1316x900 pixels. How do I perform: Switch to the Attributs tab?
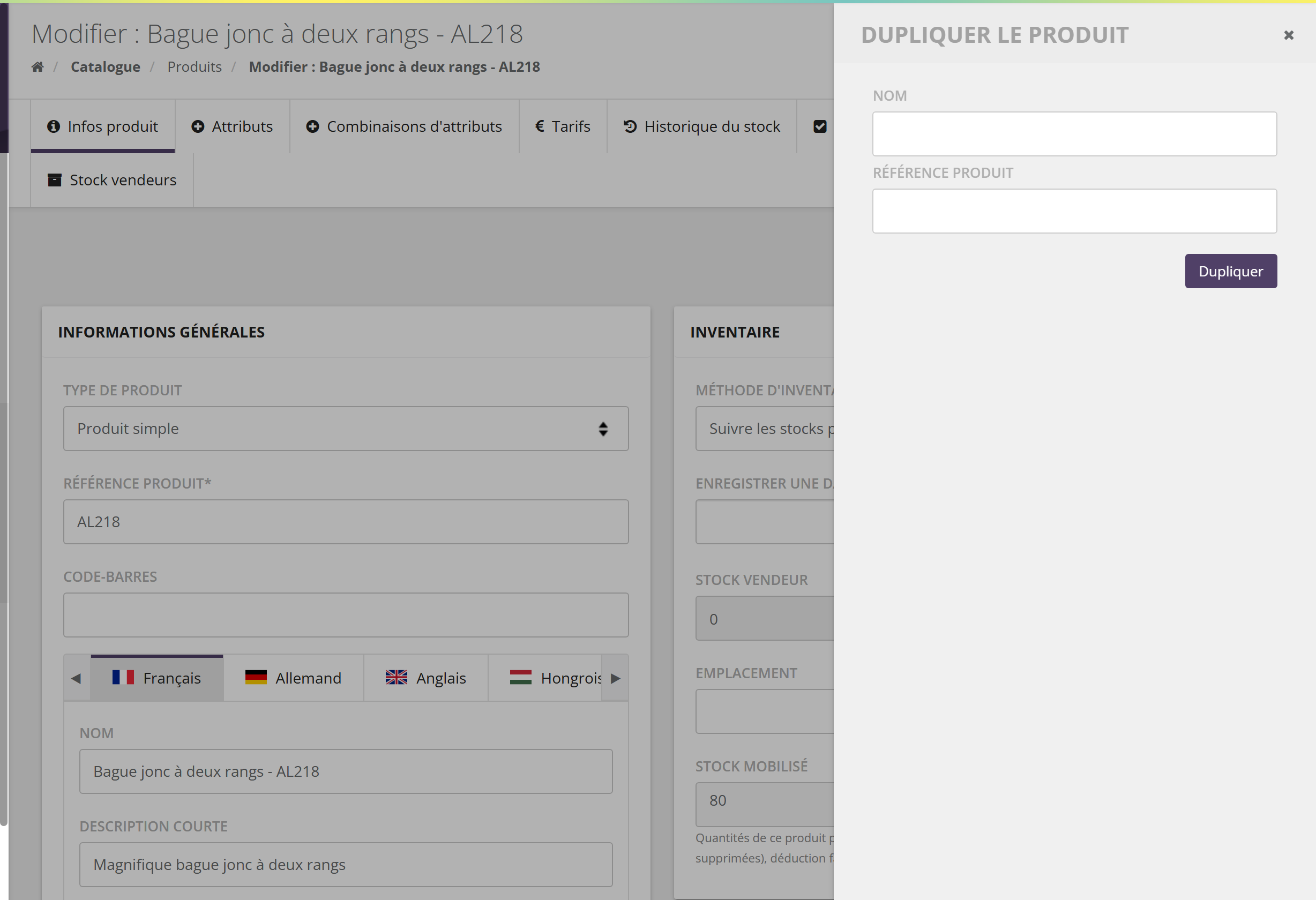(232, 126)
